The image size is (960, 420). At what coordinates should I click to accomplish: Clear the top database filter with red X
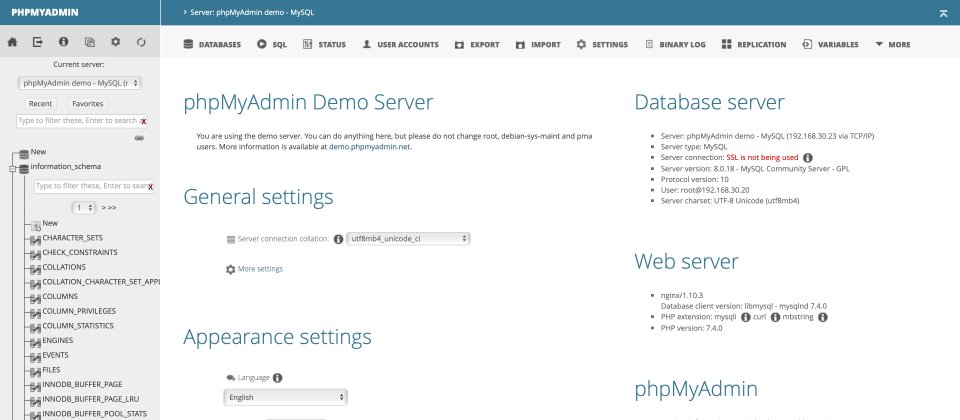click(143, 122)
